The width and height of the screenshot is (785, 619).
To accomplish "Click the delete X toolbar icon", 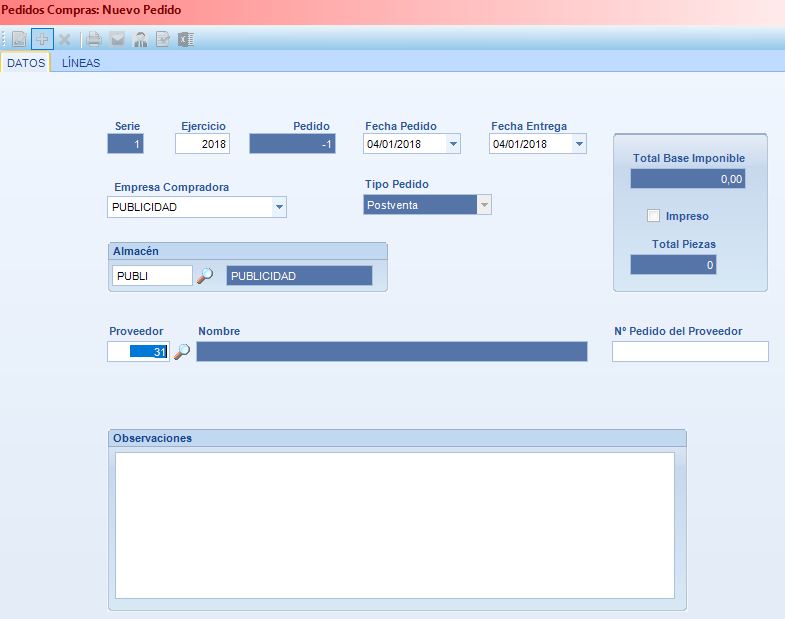I will pos(65,40).
